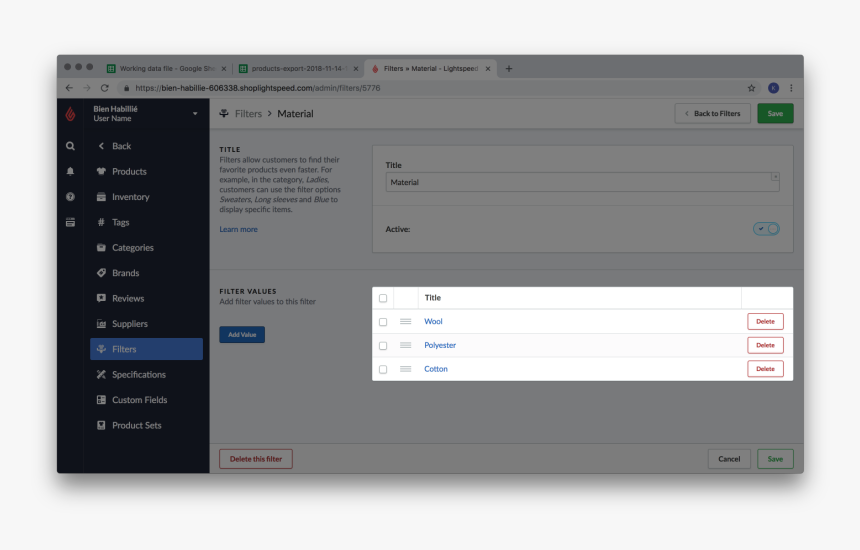Open notifications bell in the sidebar

pos(70,171)
